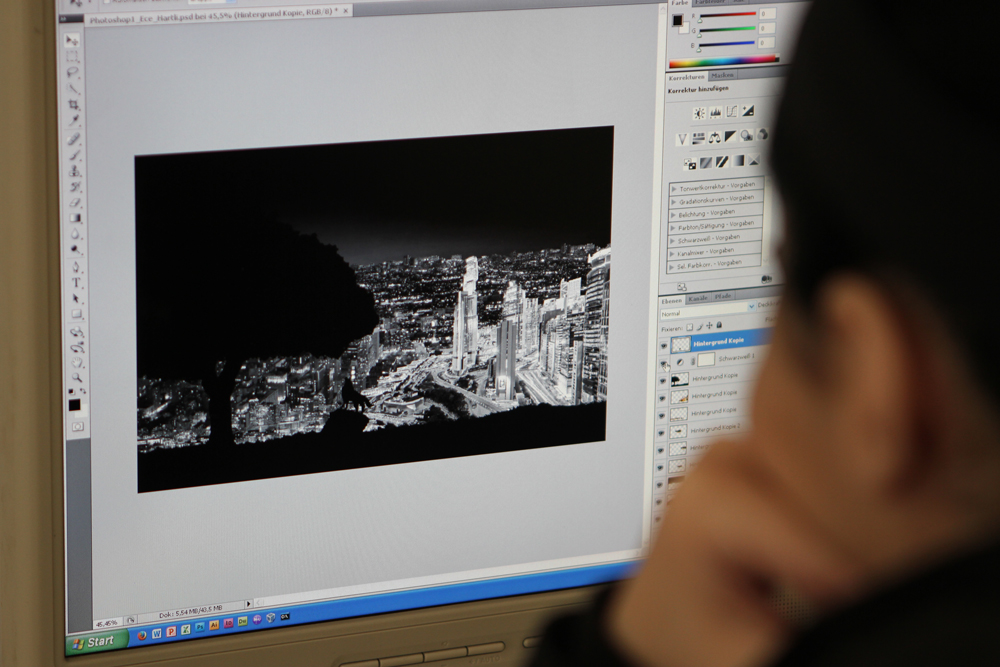This screenshot has width=1000, height=667.
Task: Add a Curves adjustment
Action: coord(732,112)
